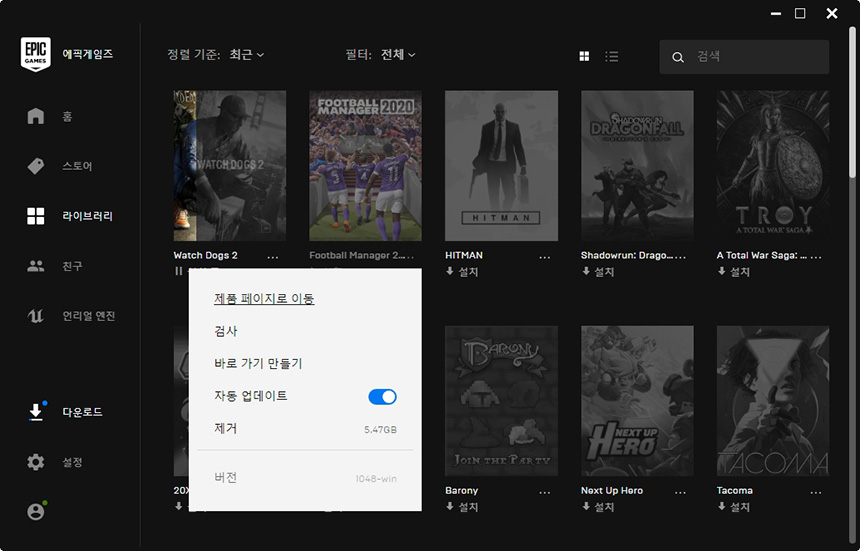The height and width of the screenshot is (551, 860).
Task: Click the search magnifier icon
Action: [678, 57]
